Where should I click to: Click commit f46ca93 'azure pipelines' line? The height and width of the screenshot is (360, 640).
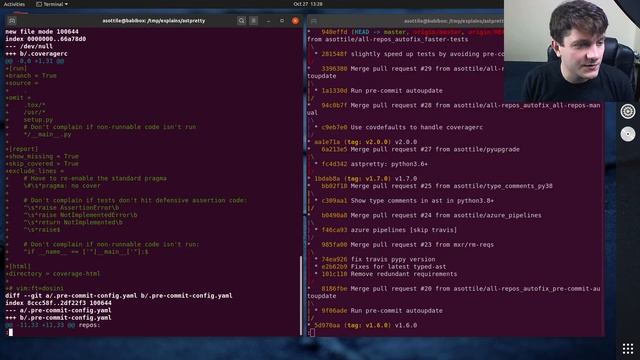(x=389, y=230)
